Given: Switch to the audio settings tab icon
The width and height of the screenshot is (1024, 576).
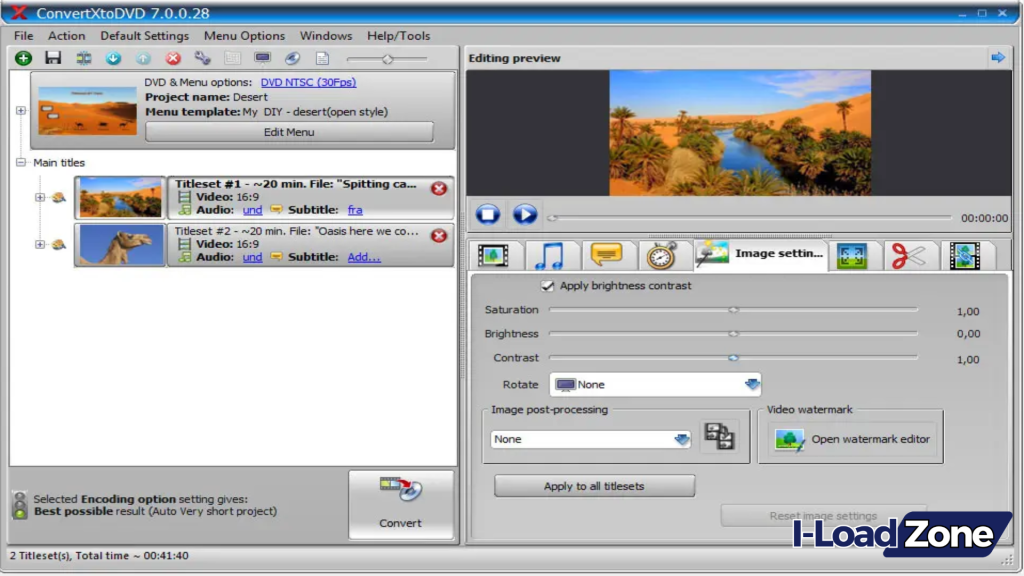Looking at the screenshot, I should point(551,256).
